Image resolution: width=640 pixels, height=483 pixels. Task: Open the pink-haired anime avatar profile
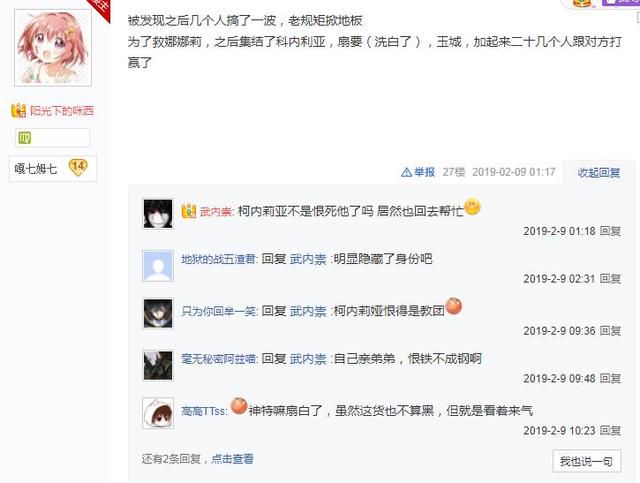[53, 47]
